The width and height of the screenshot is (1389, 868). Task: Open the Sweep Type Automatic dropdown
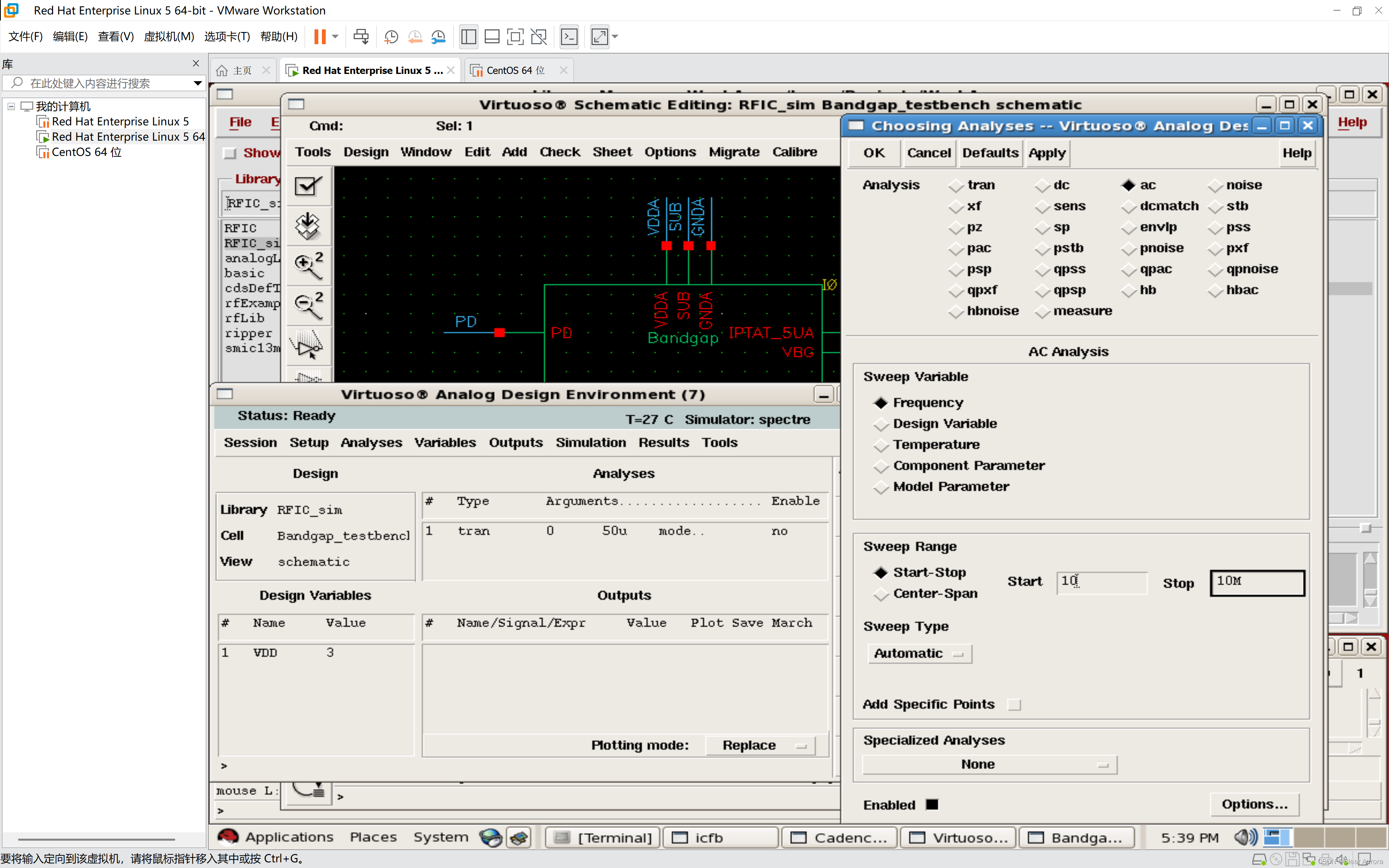(x=920, y=653)
